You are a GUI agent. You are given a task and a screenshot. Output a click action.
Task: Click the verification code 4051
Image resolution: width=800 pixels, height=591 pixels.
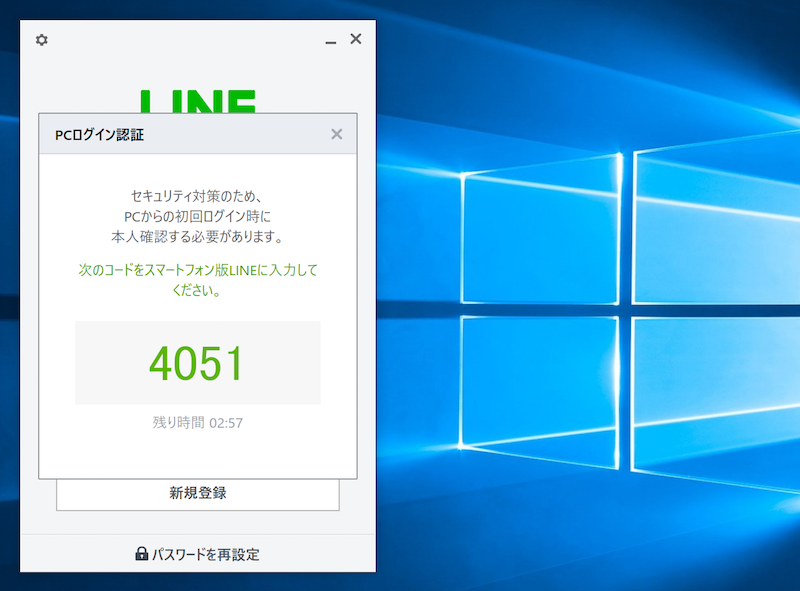click(197, 363)
